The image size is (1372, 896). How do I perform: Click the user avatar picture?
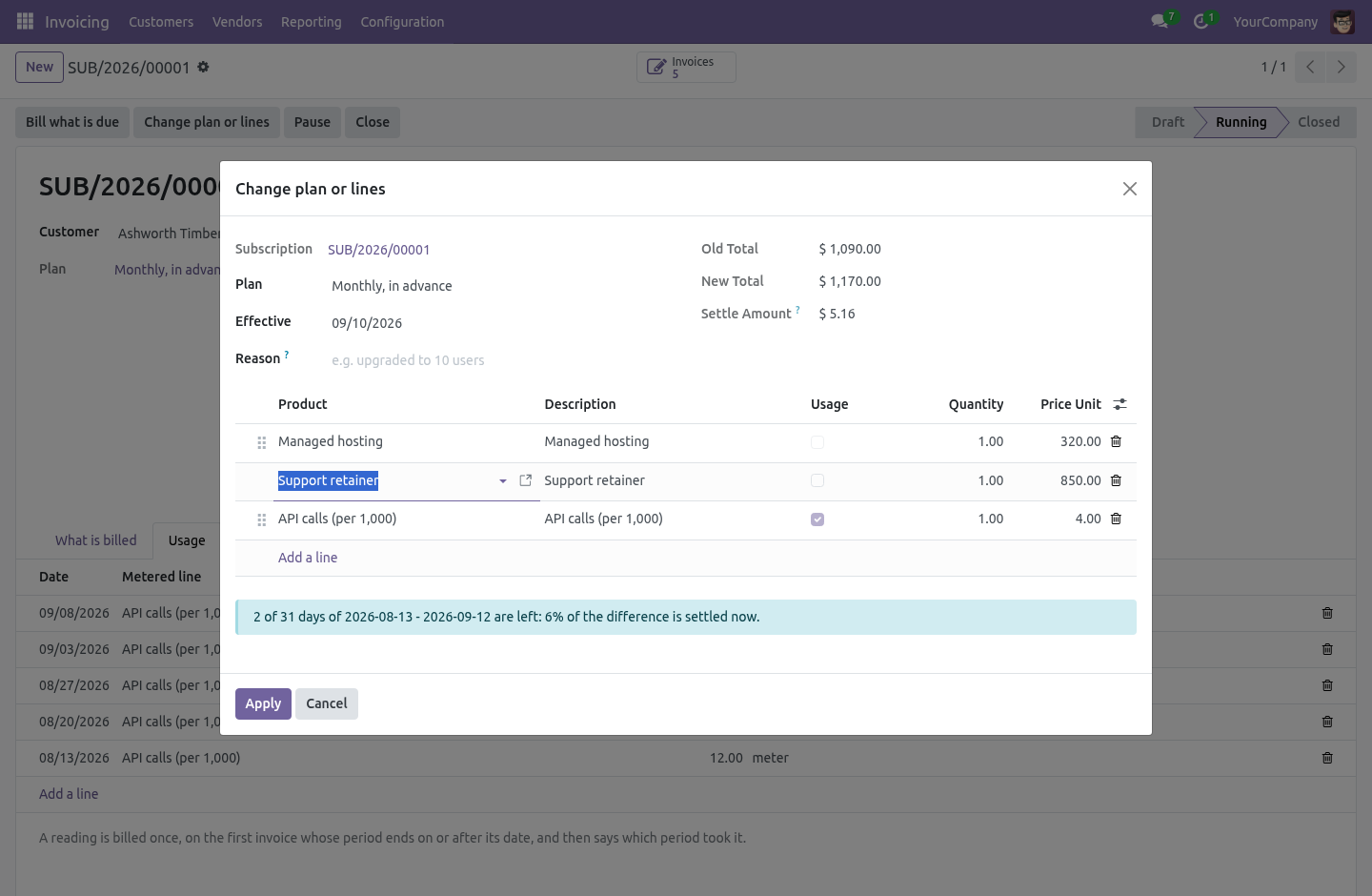tap(1342, 22)
